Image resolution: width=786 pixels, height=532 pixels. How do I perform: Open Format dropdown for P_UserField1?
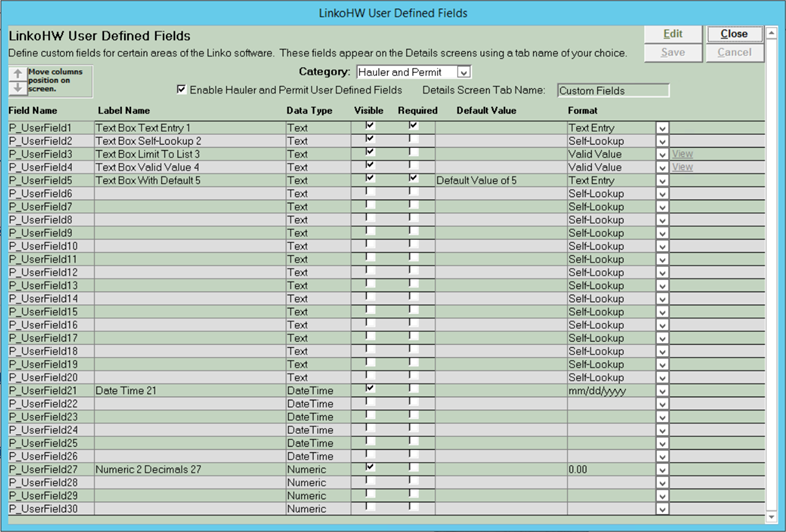pyautogui.click(x=662, y=128)
